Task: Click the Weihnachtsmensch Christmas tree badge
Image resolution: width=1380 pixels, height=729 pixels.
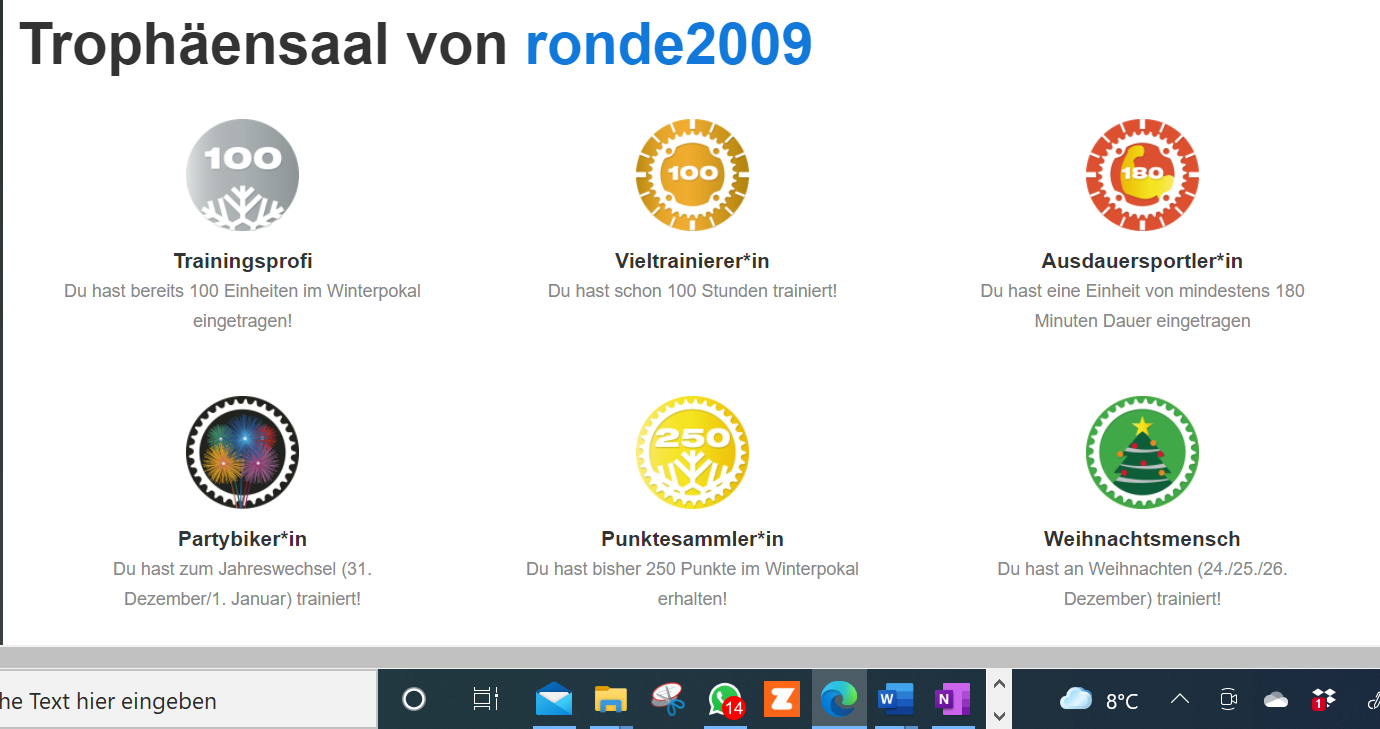Action: click(x=1142, y=452)
